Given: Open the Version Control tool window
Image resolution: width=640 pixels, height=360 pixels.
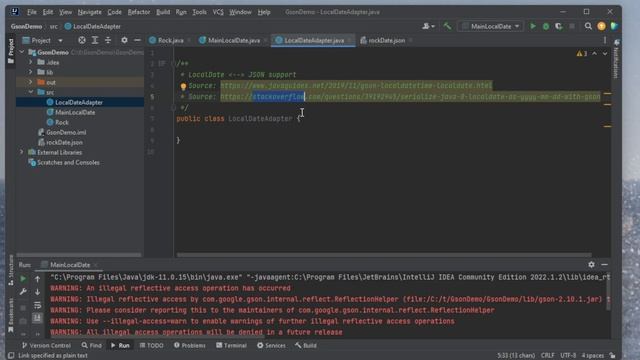Looking at the screenshot, I should point(46,345).
